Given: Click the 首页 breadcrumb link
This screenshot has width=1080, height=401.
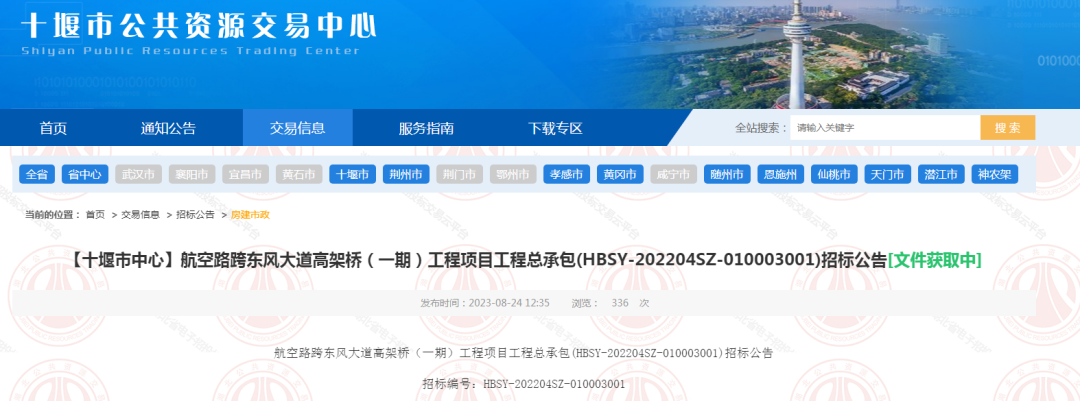Looking at the screenshot, I should (x=95, y=215).
